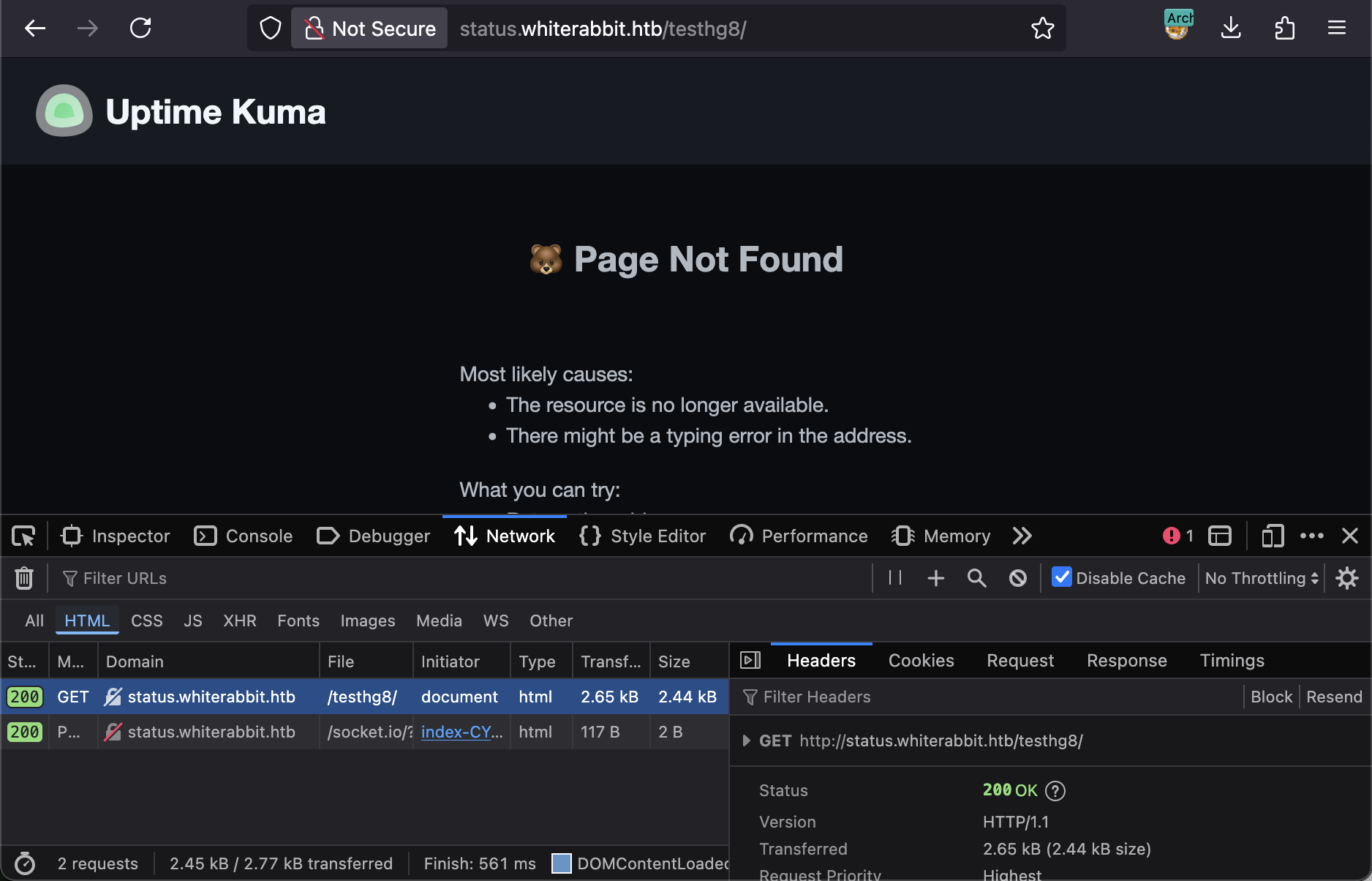Expand the GET request details disclosure triangle
Image resolution: width=1372 pixels, height=881 pixels.
point(747,741)
